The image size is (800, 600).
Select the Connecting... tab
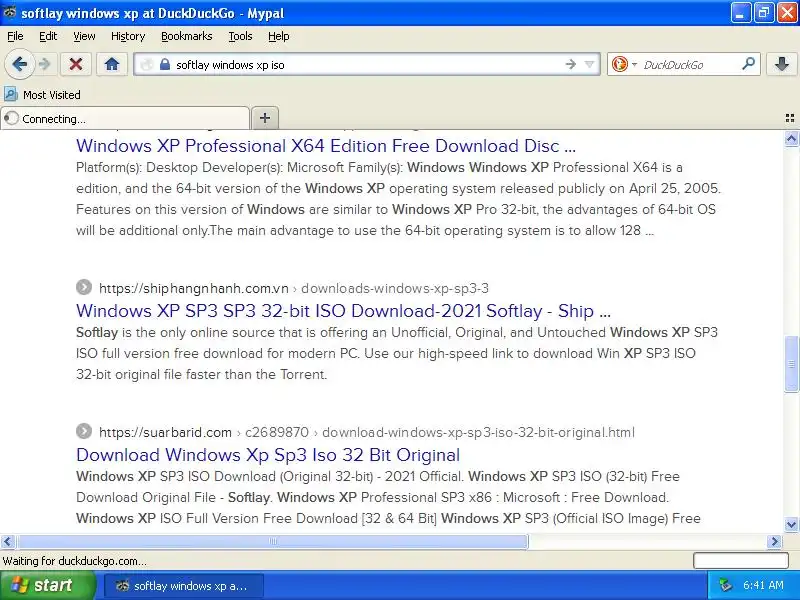[x=125, y=118]
